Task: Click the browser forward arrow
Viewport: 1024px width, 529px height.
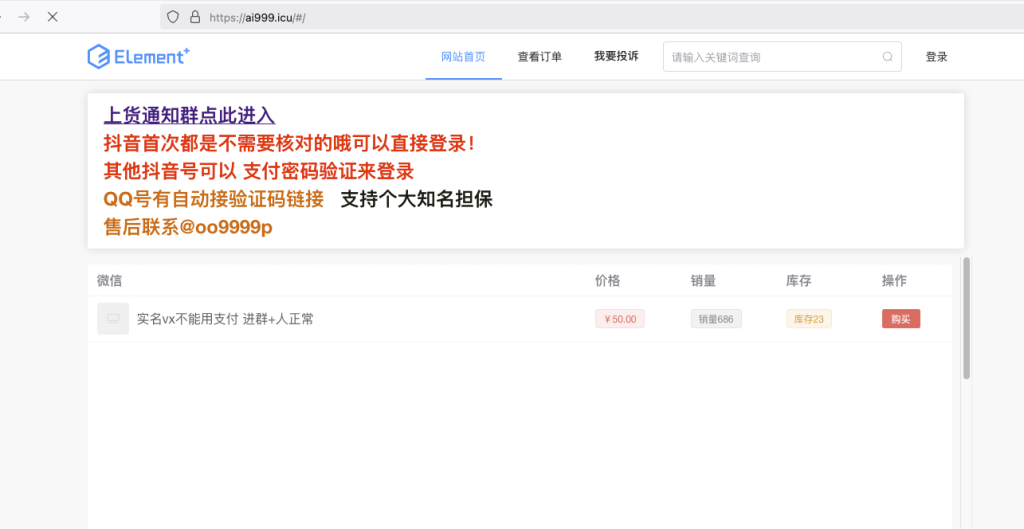Action: (24, 17)
